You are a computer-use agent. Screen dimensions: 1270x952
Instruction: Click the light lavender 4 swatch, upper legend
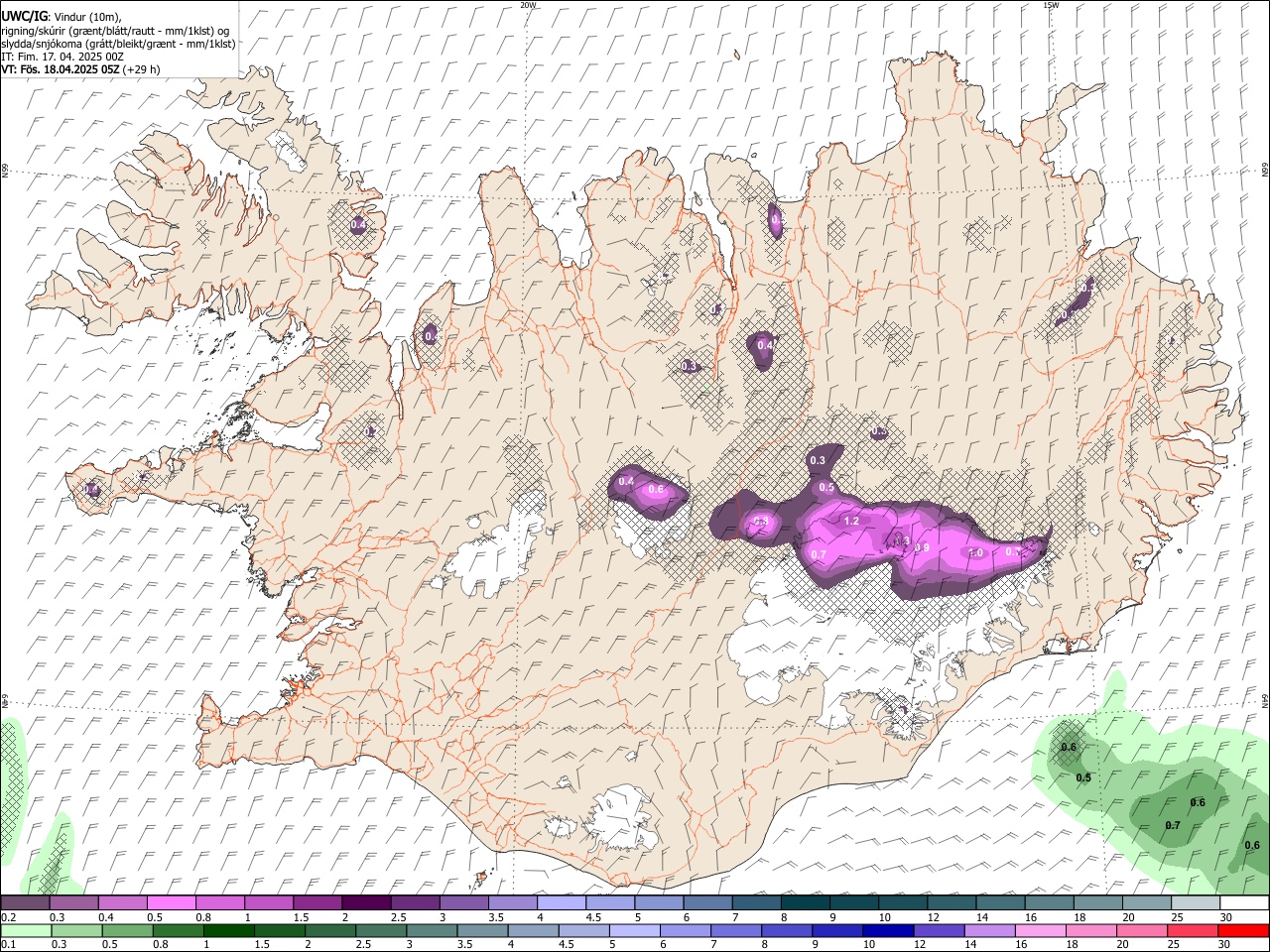(561, 903)
